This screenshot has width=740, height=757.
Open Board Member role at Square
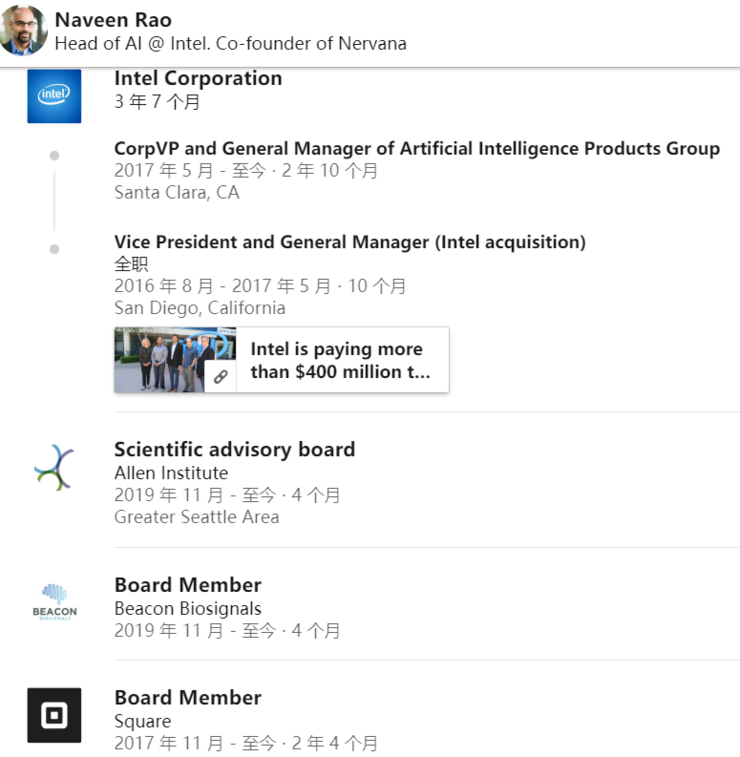coord(188,697)
